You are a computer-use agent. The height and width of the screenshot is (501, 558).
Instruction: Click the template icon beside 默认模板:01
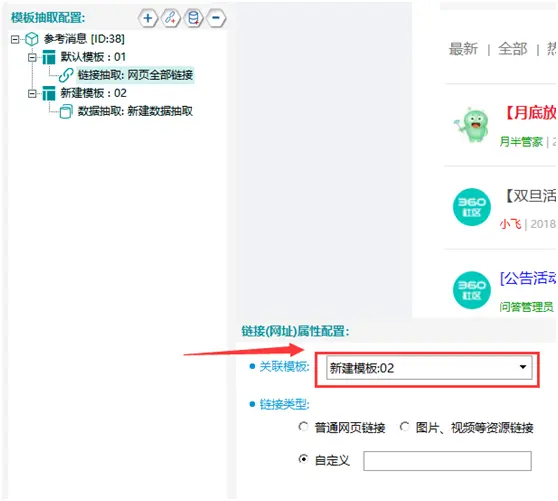pos(49,57)
